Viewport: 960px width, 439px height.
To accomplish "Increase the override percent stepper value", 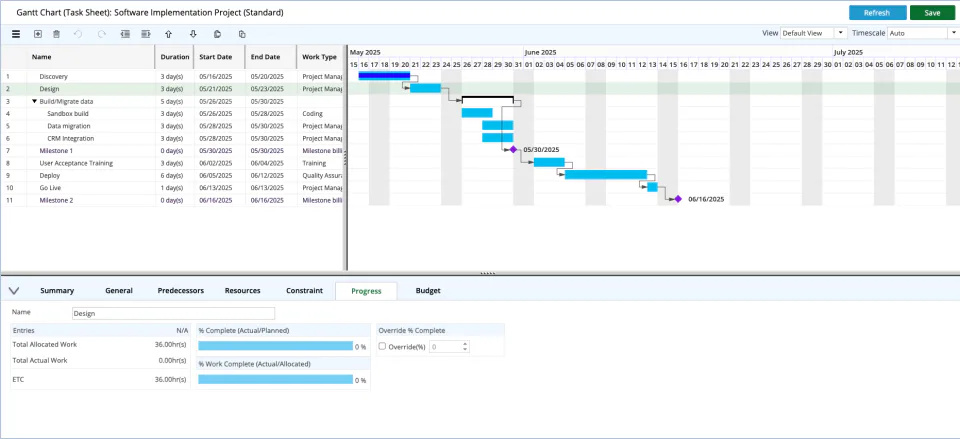I will (465, 344).
